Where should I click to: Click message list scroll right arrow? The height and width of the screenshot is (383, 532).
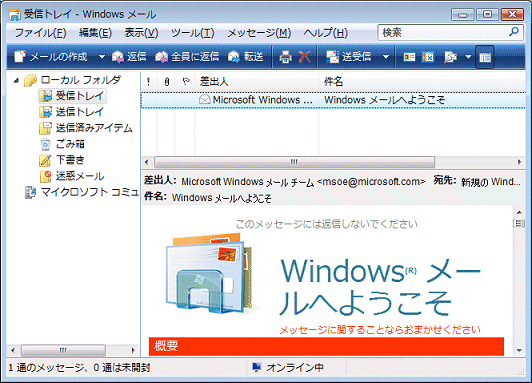519,162
